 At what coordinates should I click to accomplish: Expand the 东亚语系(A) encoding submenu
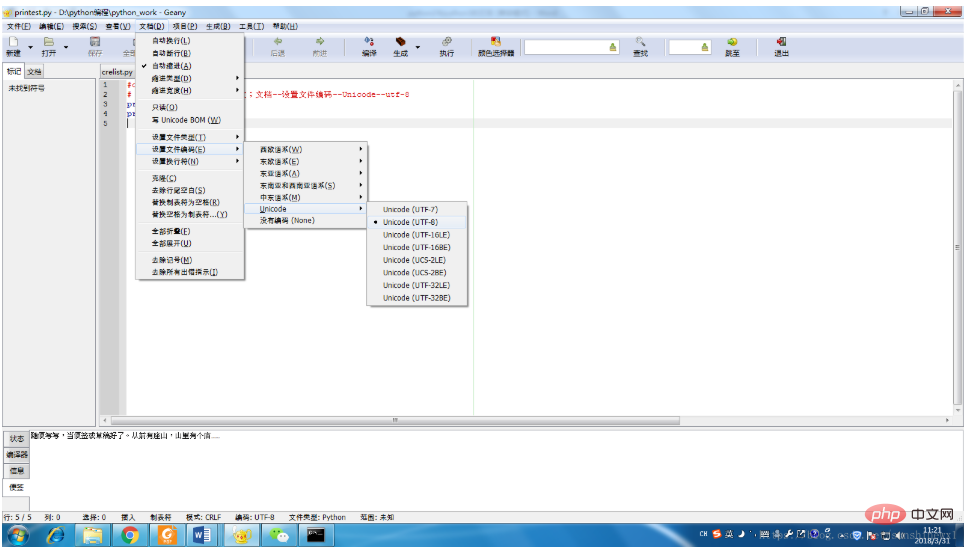coord(306,173)
